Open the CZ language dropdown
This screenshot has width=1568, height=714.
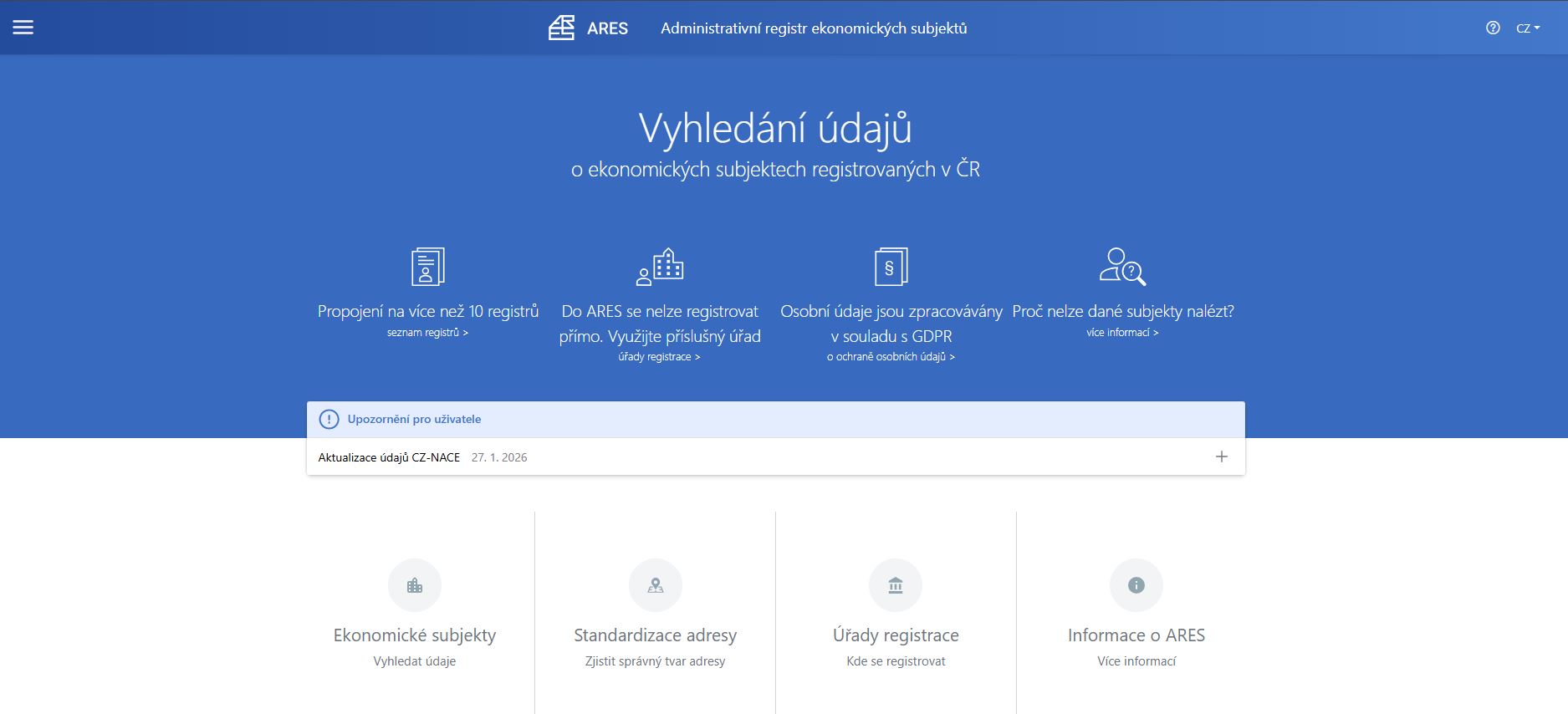(1528, 28)
